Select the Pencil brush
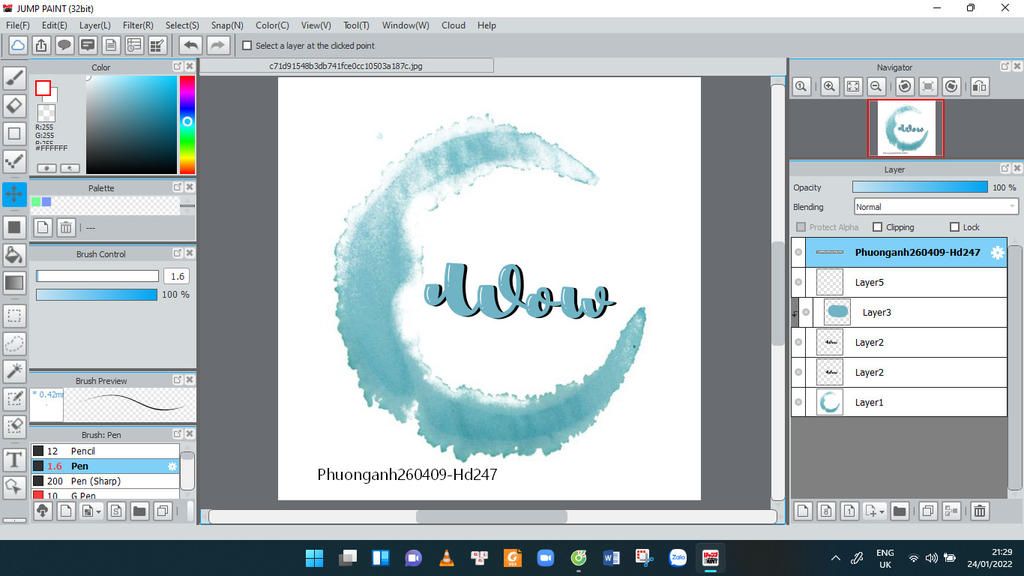 (105, 451)
